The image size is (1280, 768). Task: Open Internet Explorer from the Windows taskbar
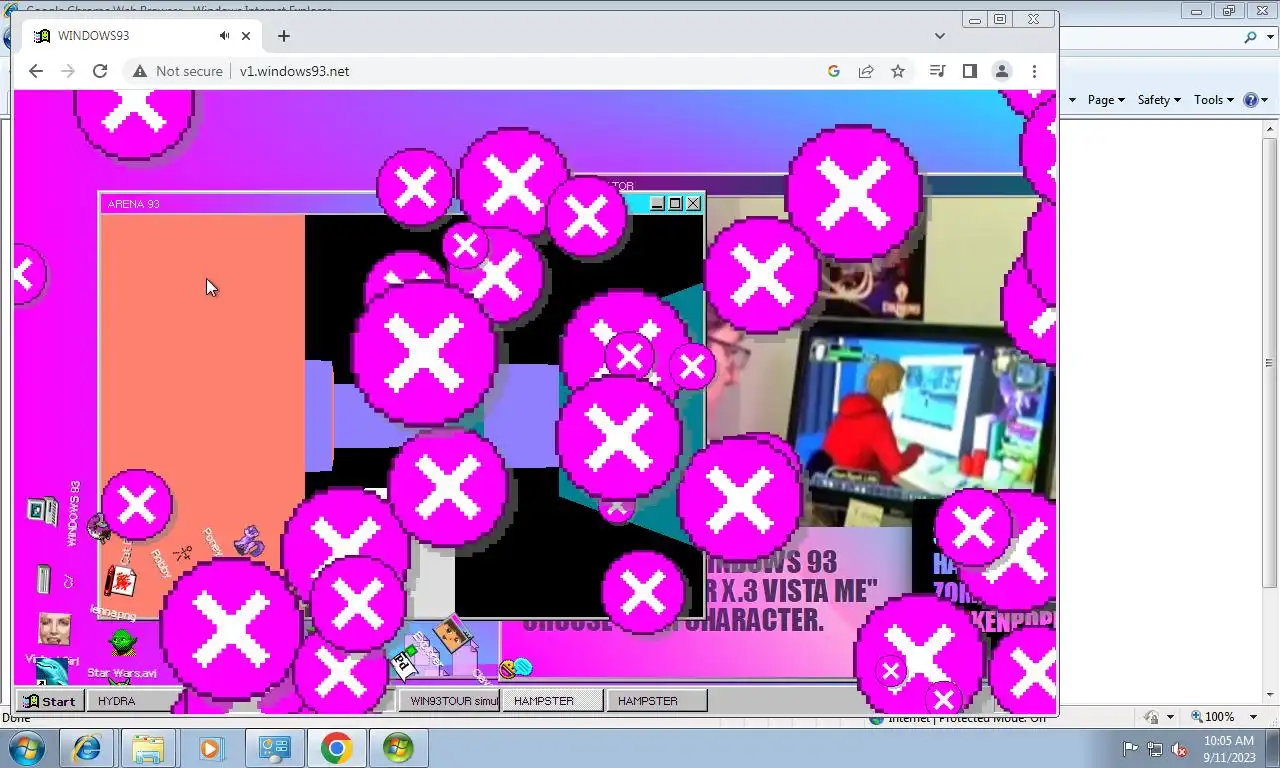tap(86, 748)
